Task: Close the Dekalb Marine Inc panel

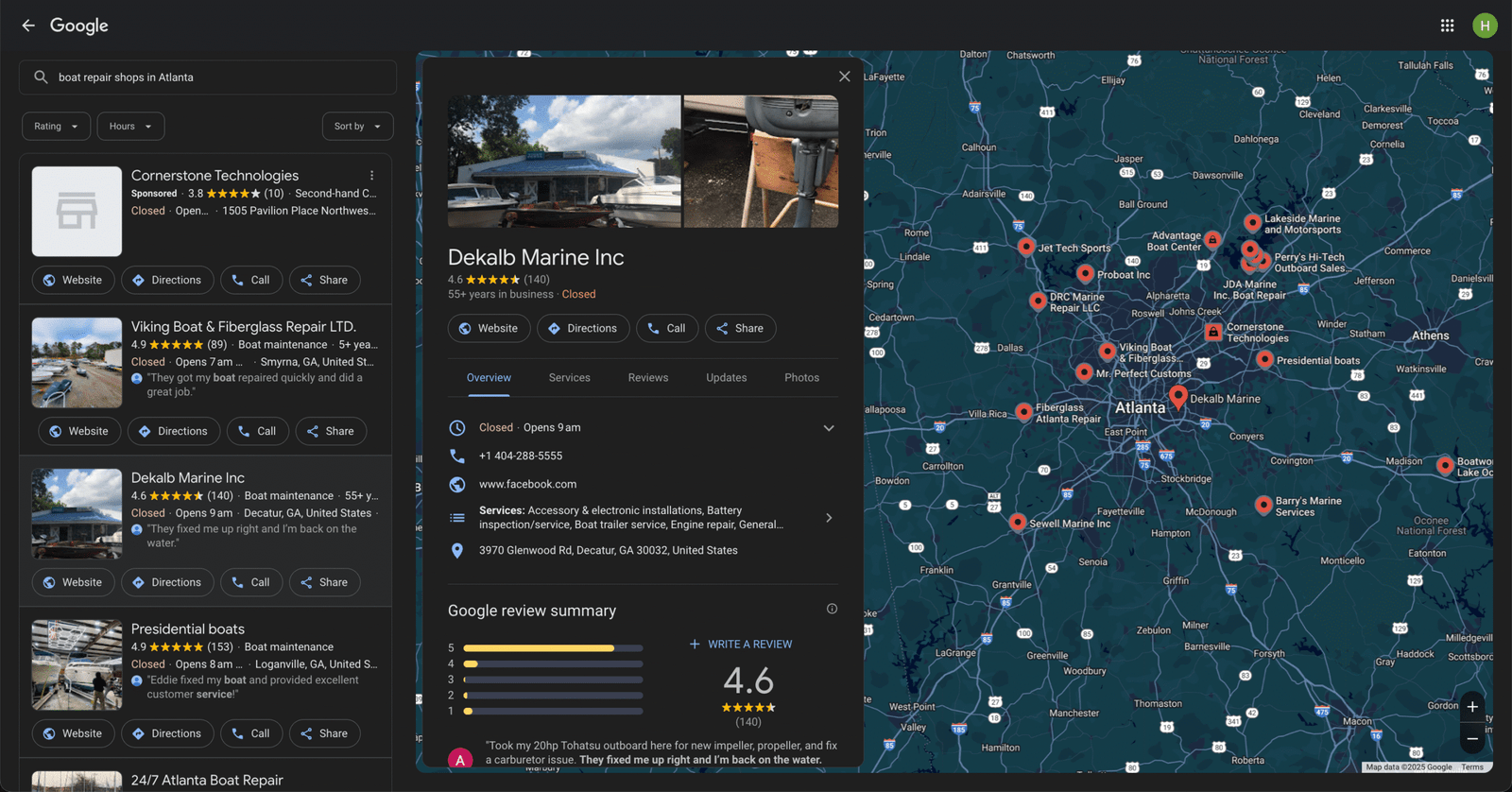Action: tap(844, 77)
